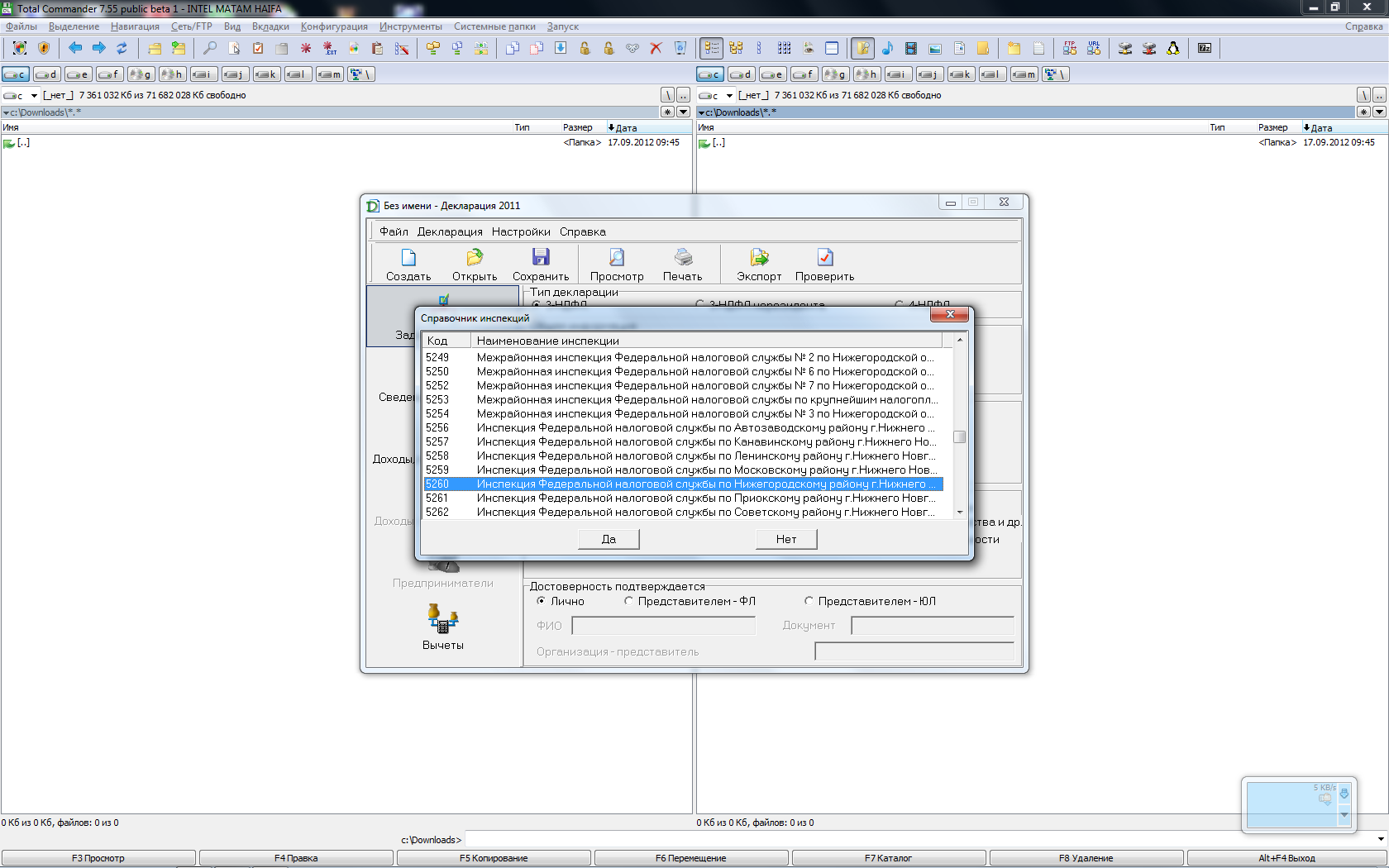This screenshot has width=1389, height=868.
Task: Click the Создать icon in the Декларация toolbar
Action: [408, 257]
